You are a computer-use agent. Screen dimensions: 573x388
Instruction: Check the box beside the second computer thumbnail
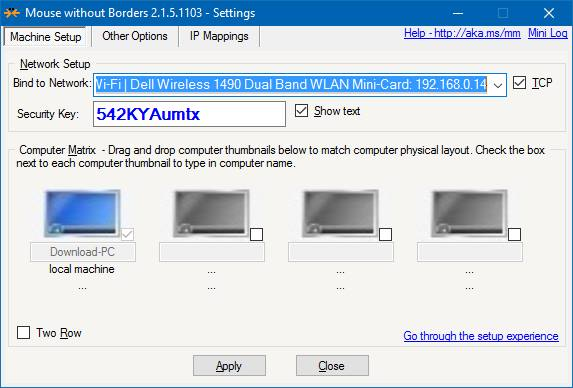tap(257, 234)
